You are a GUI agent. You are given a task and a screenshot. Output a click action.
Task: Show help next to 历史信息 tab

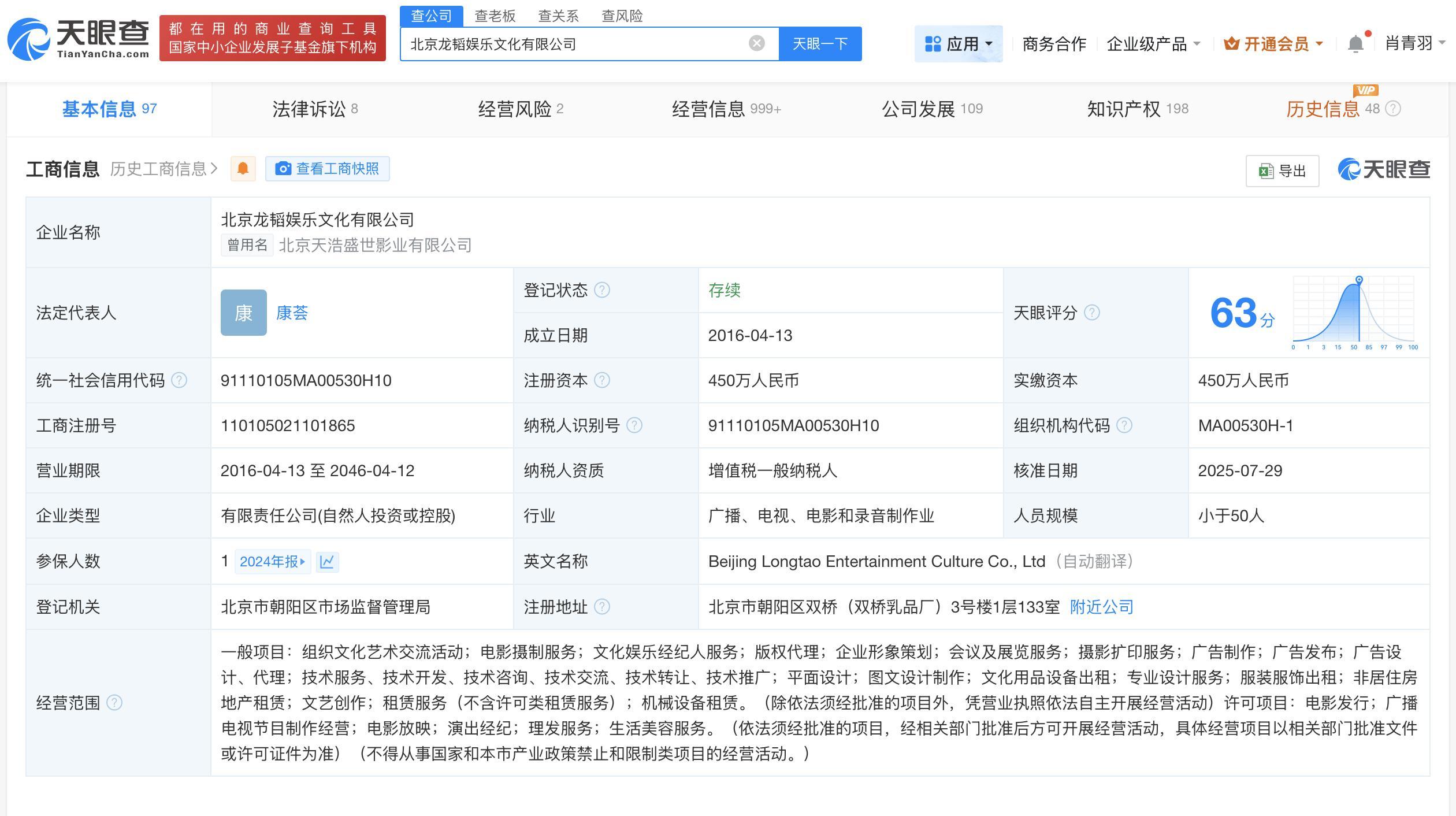[1393, 109]
